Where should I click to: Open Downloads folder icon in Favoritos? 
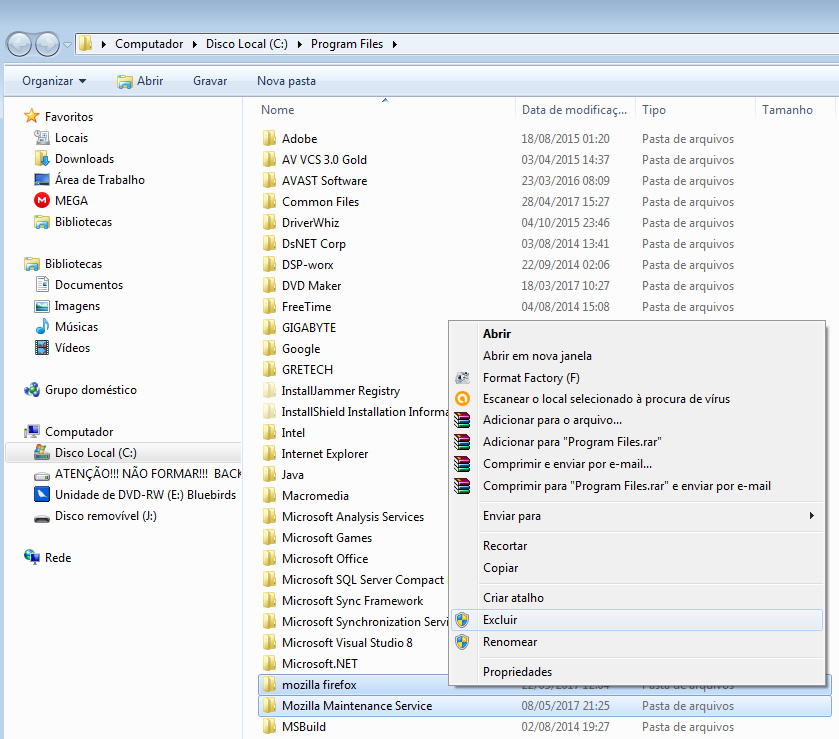click(x=42, y=158)
